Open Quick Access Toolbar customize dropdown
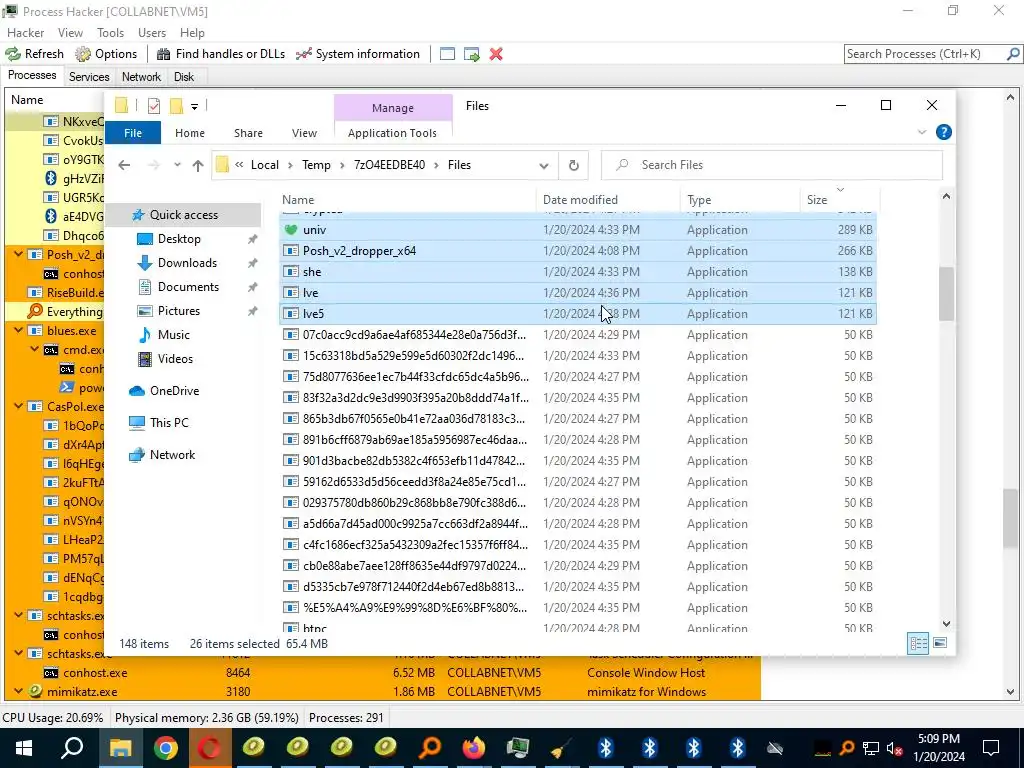The width and height of the screenshot is (1024, 768). coord(194,106)
